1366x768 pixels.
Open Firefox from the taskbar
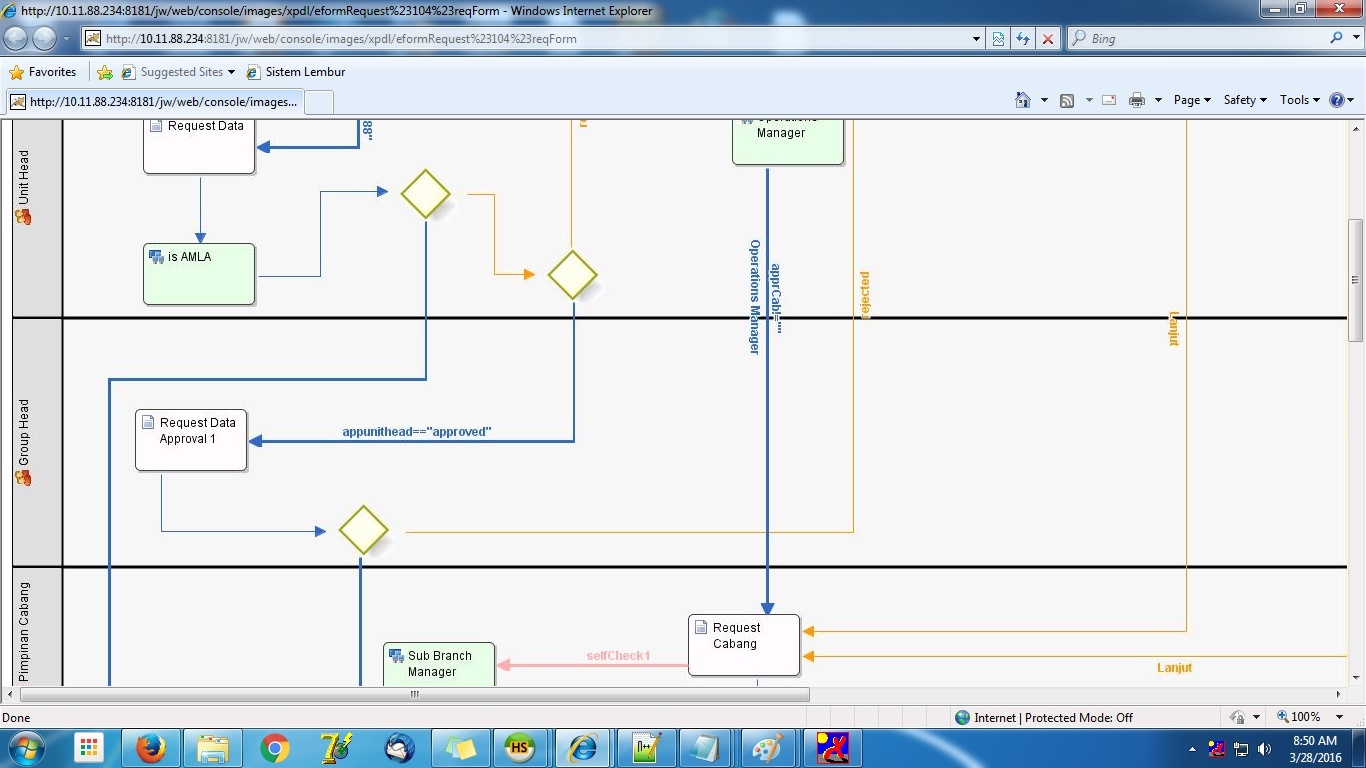tap(151, 748)
